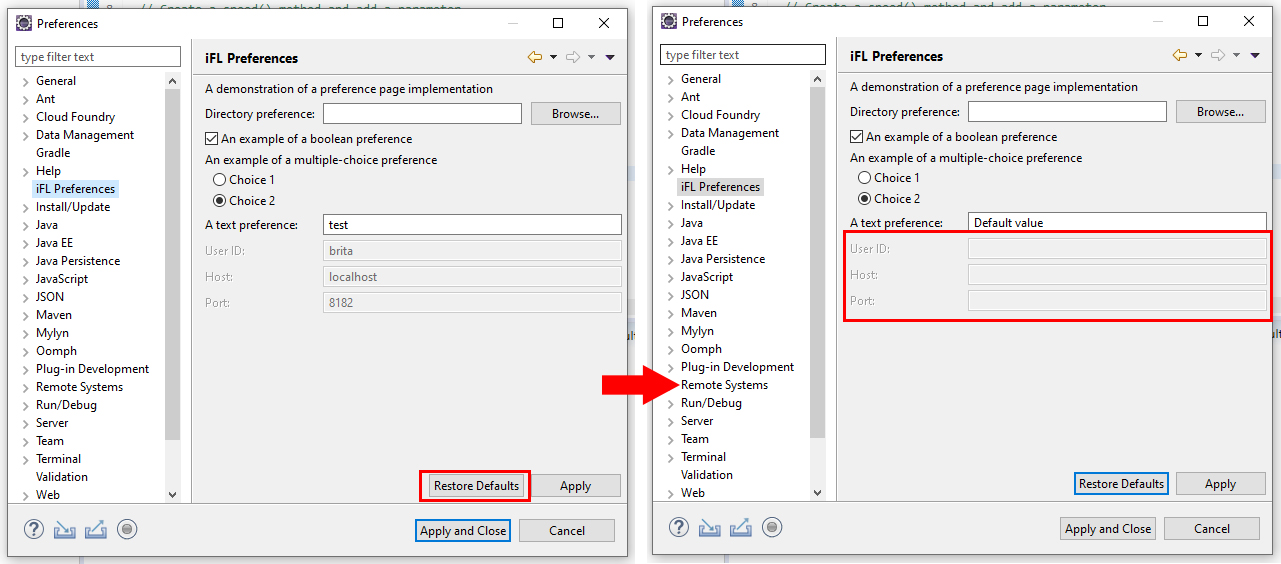Viewport: 1281px width, 564px height.
Task: Click the tree scroll-up arrow in left window
Action: point(172,80)
